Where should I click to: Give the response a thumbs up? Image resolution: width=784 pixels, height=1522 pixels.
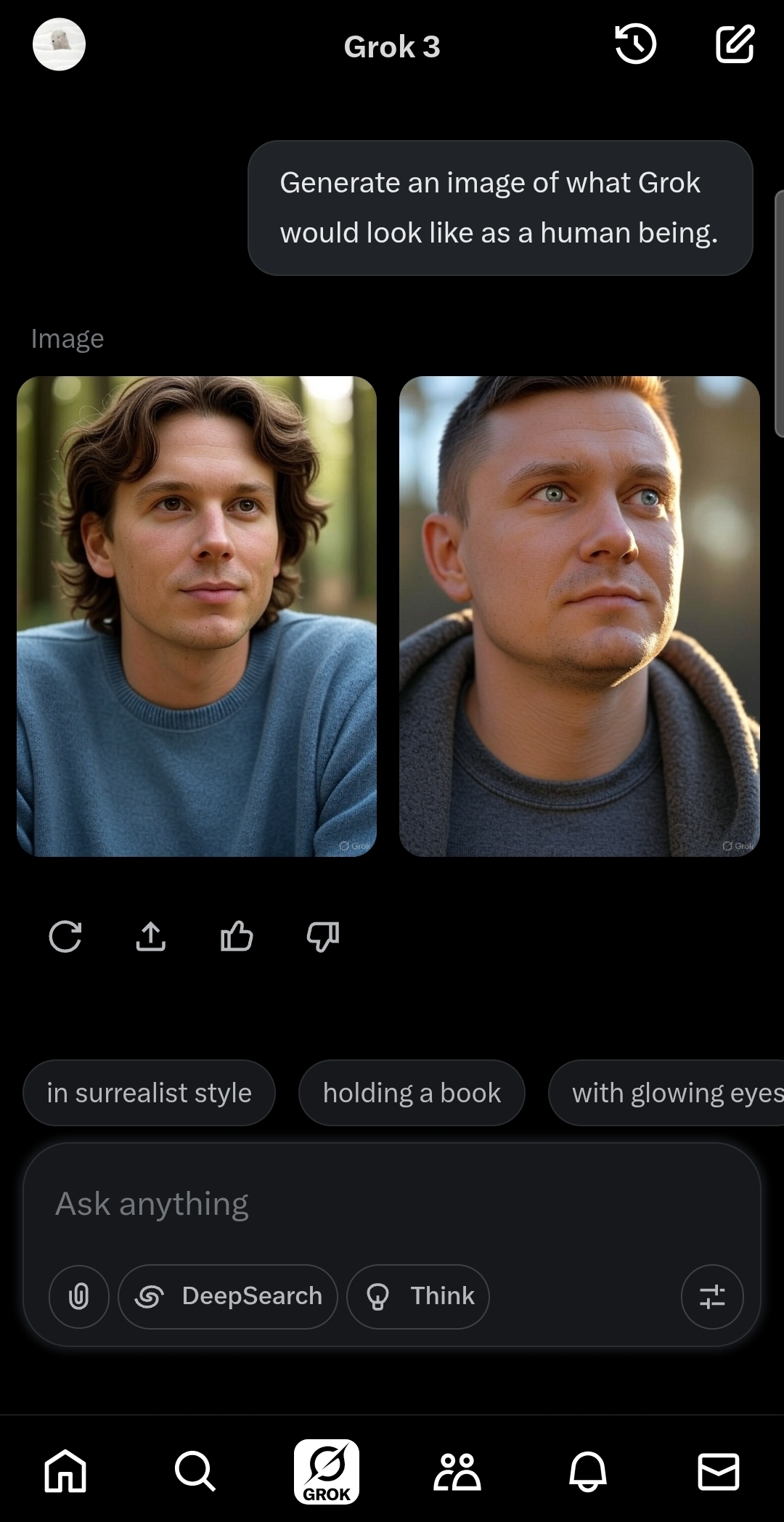click(237, 936)
